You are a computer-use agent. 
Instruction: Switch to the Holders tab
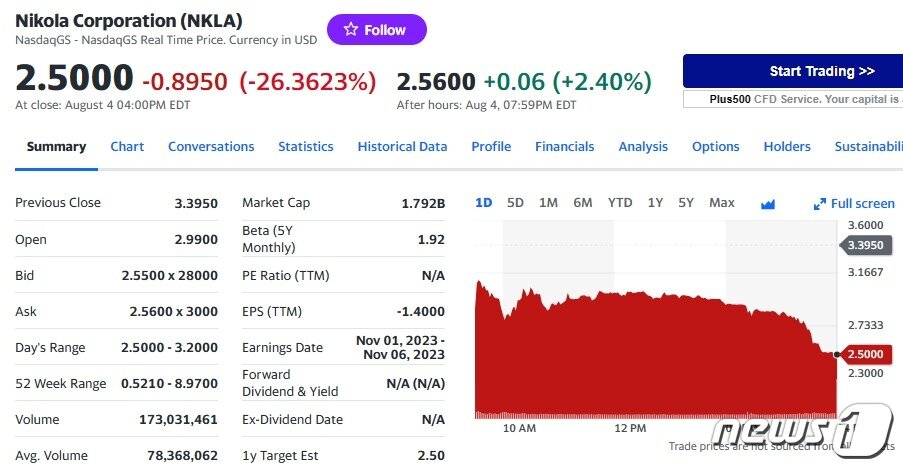coord(787,146)
